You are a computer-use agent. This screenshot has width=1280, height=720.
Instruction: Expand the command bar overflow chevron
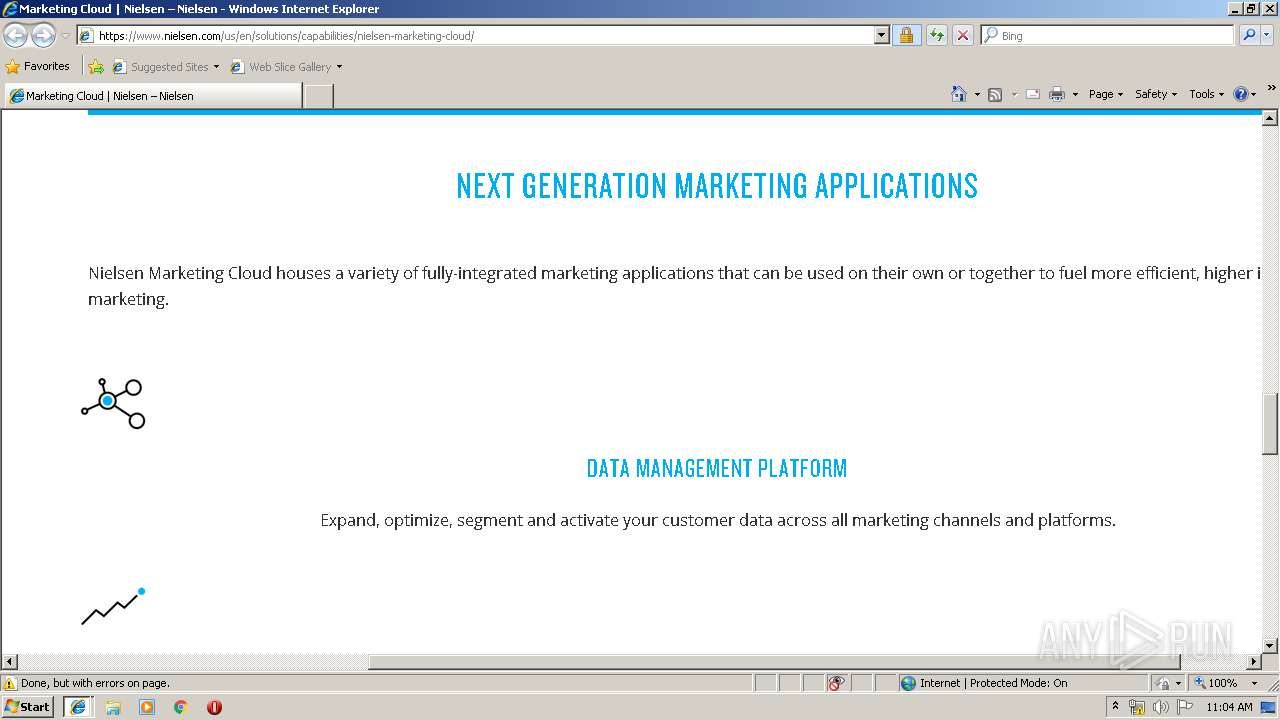1271,88
